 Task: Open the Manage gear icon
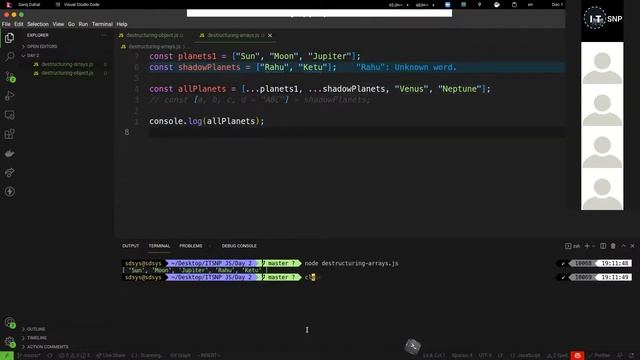(x=9, y=342)
